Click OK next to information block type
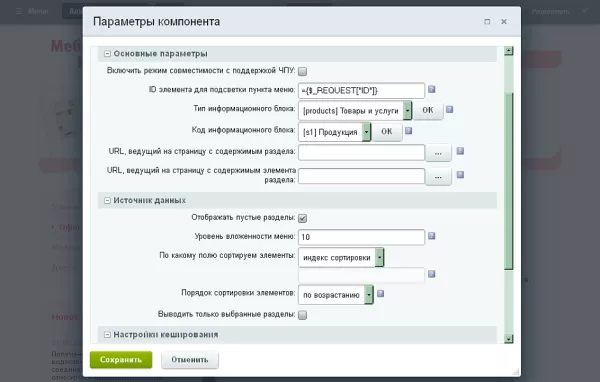This screenshot has width=600, height=382. click(x=428, y=111)
